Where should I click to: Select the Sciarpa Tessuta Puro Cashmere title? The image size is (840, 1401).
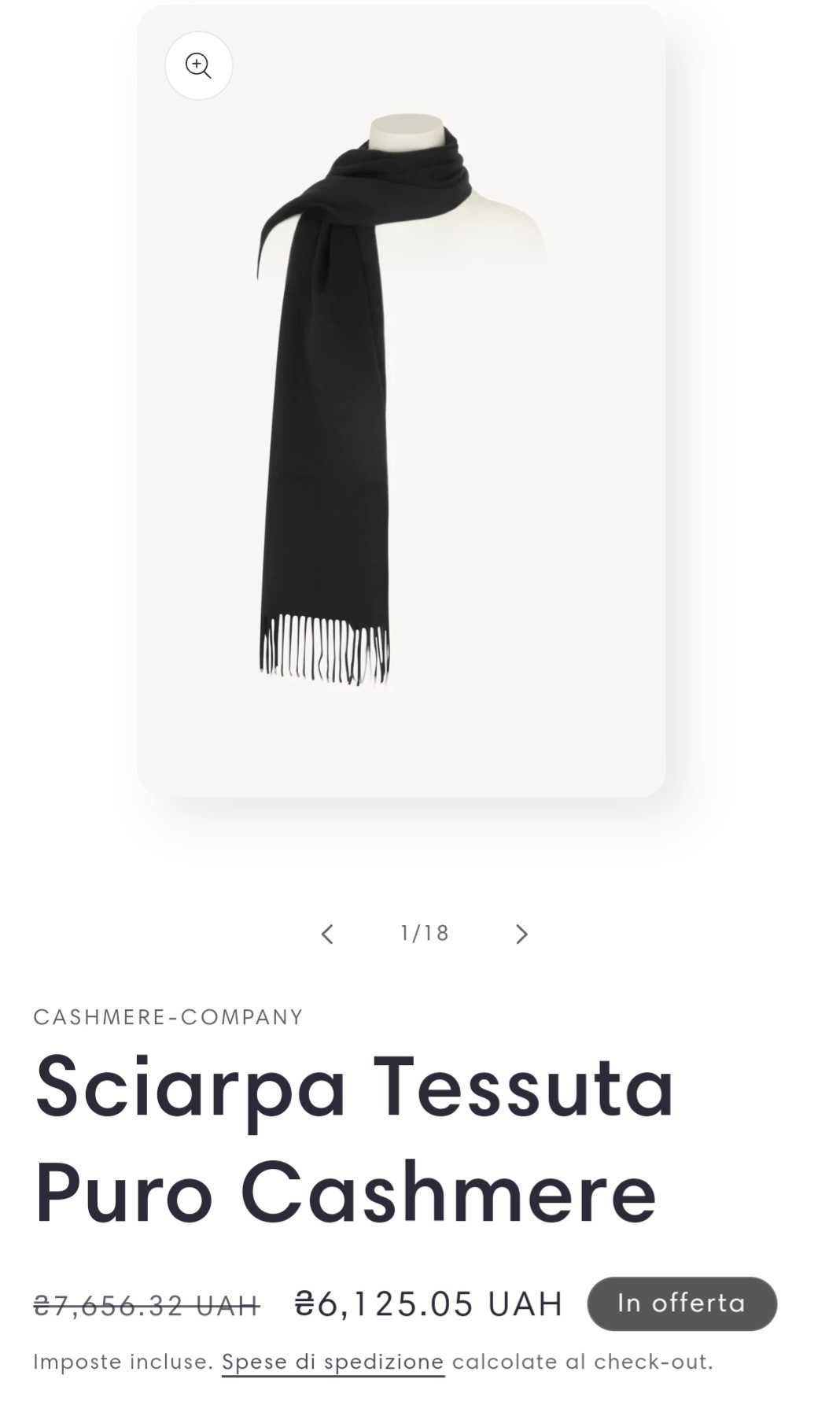[354, 1140]
